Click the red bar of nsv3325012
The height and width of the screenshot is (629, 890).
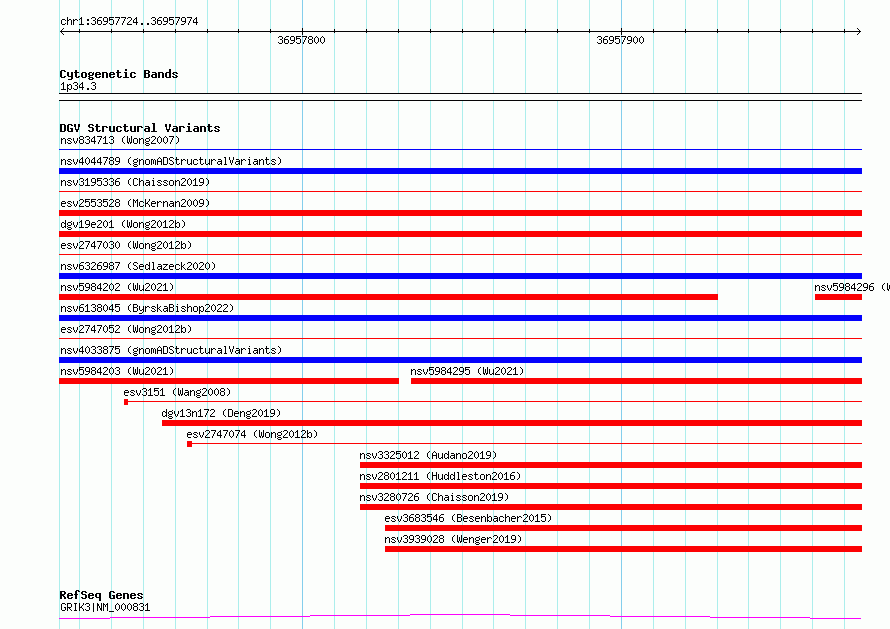click(x=611, y=465)
